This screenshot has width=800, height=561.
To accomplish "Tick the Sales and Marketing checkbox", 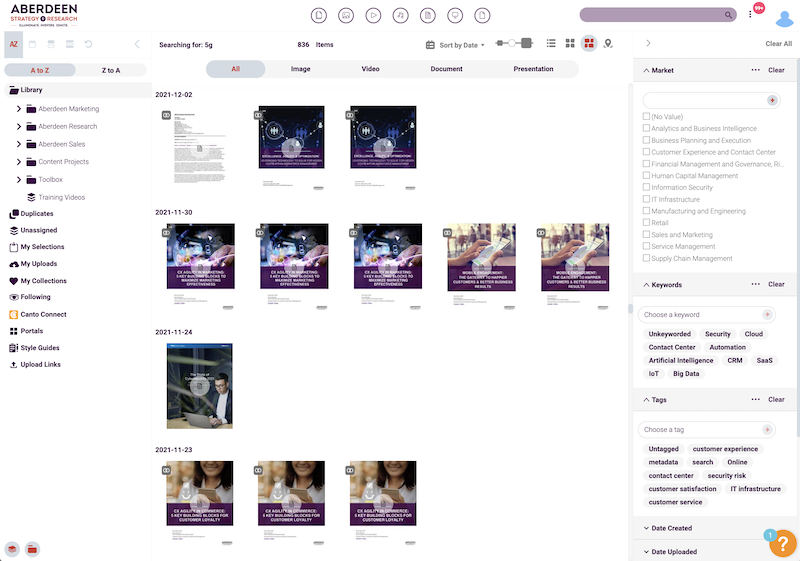I will 647,235.
